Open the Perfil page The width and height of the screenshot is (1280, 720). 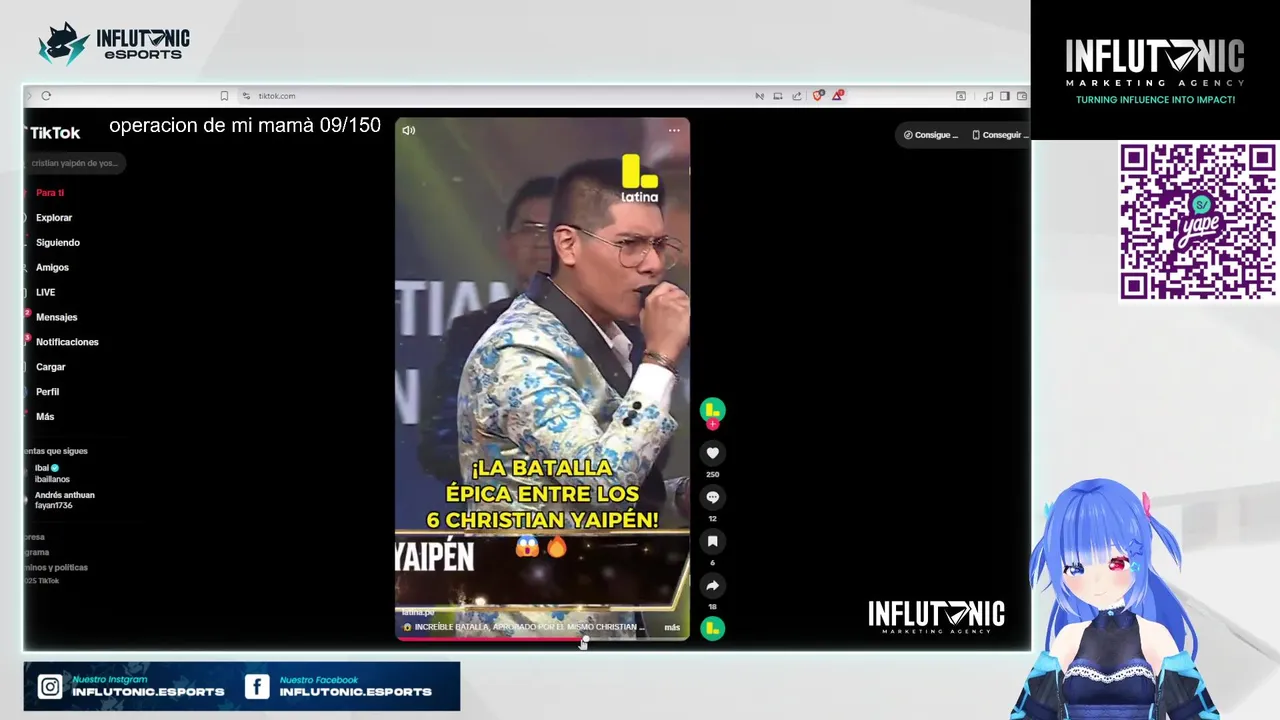tap(47, 392)
